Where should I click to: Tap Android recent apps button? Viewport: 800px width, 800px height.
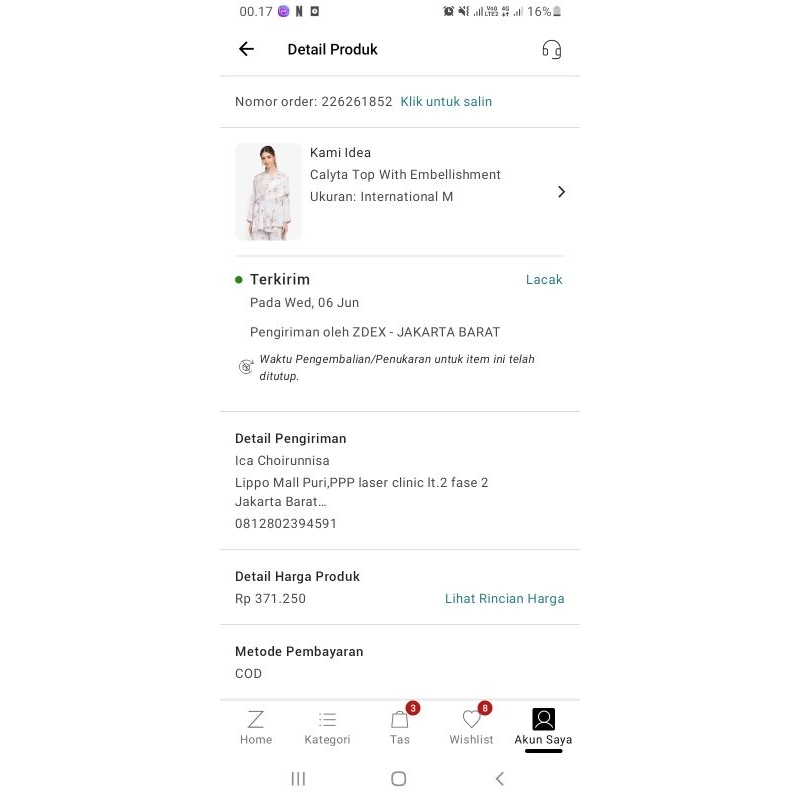[x=298, y=779]
